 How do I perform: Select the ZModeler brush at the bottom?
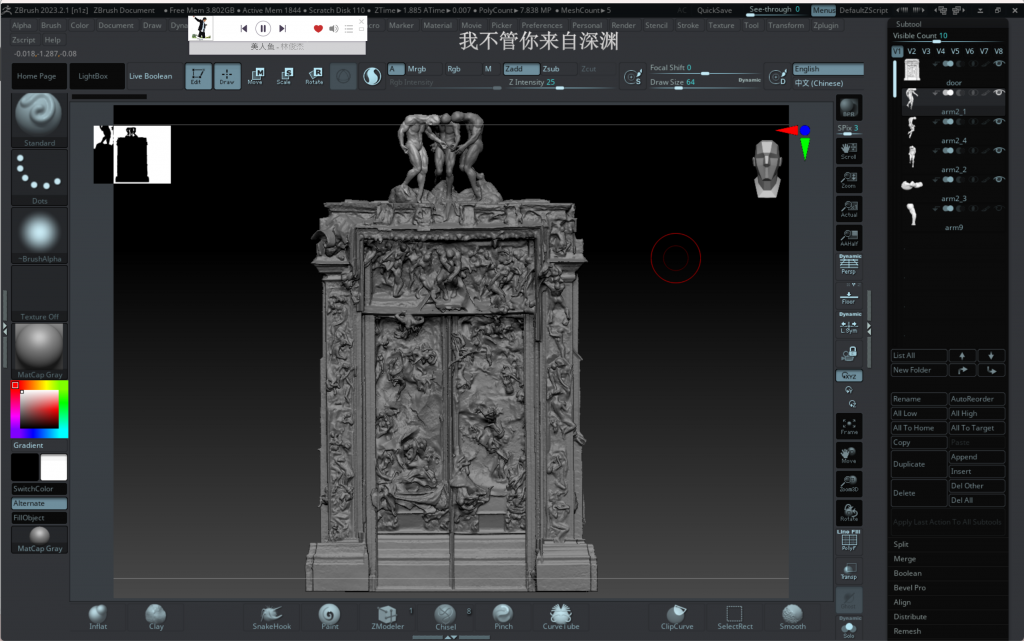pyautogui.click(x=387, y=615)
